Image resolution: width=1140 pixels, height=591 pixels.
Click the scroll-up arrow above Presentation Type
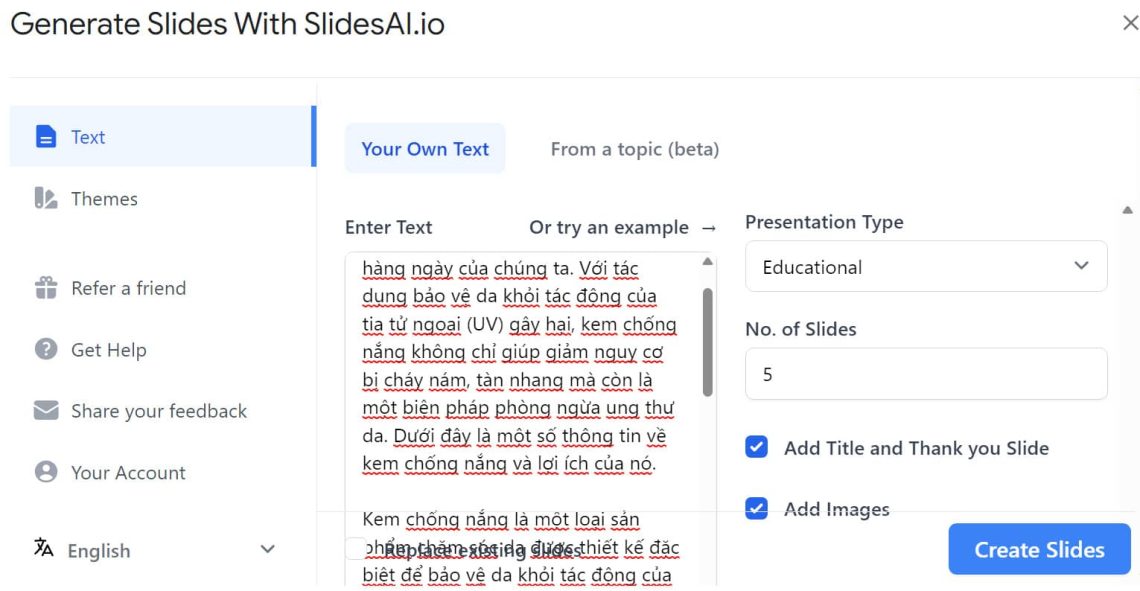pyautogui.click(x=1128, y=210)
